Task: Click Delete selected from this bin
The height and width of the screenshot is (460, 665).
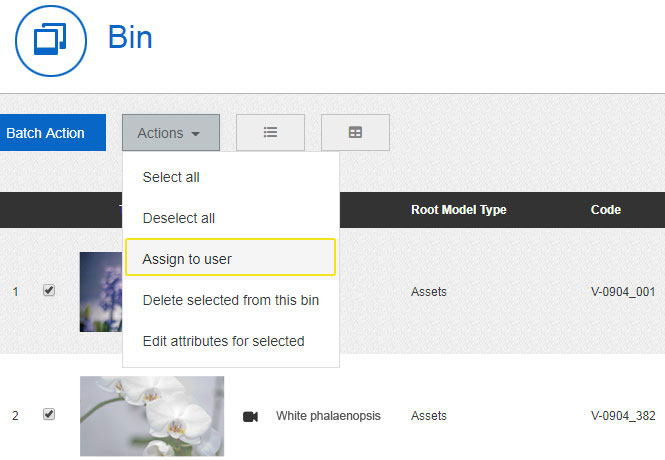Action: click(231, 300)
